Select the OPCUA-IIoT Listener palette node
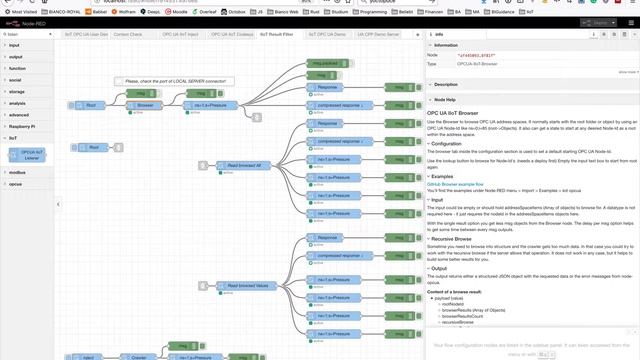This screenshot has height=360, width=640. 27,155
